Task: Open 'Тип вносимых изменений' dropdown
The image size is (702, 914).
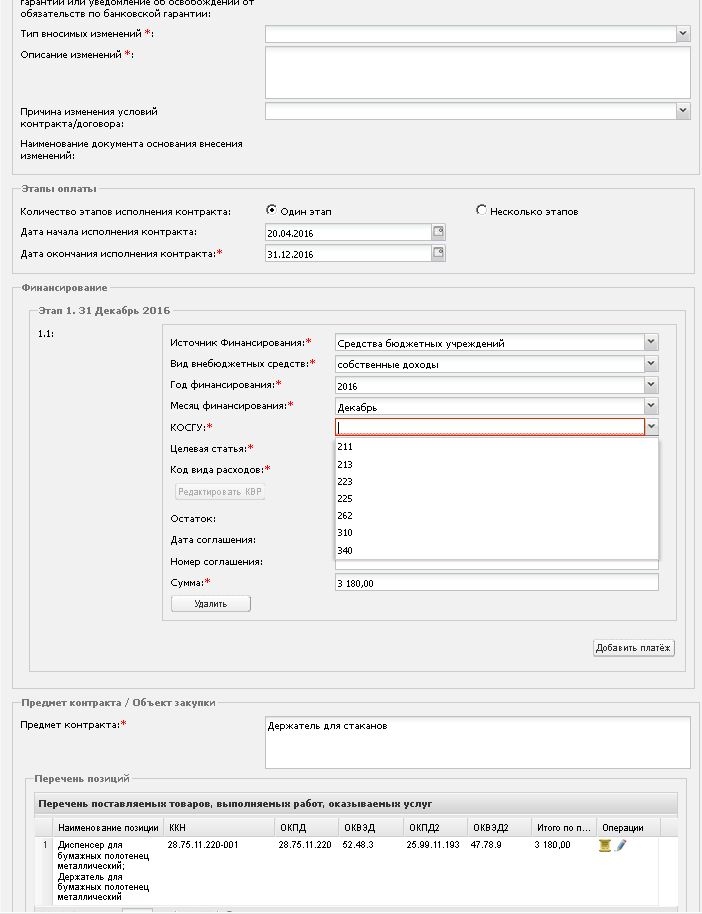Action: pyautogui.click(x=683, y=34)
